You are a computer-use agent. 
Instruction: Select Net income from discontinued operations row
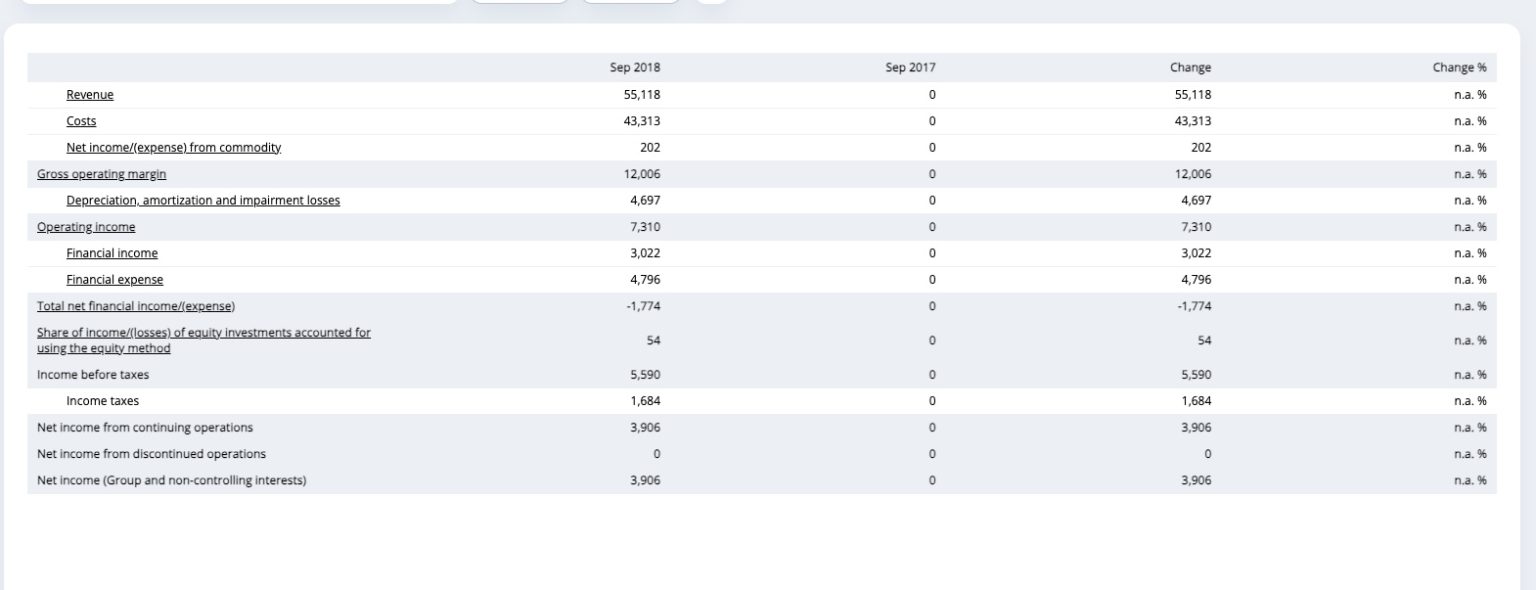[762, 454]
